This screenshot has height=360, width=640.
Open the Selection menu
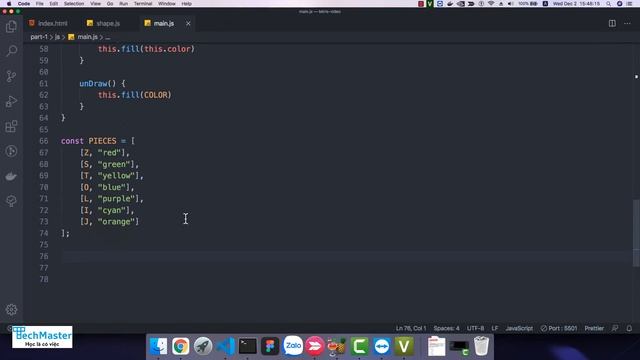click(x=74, y=4)
